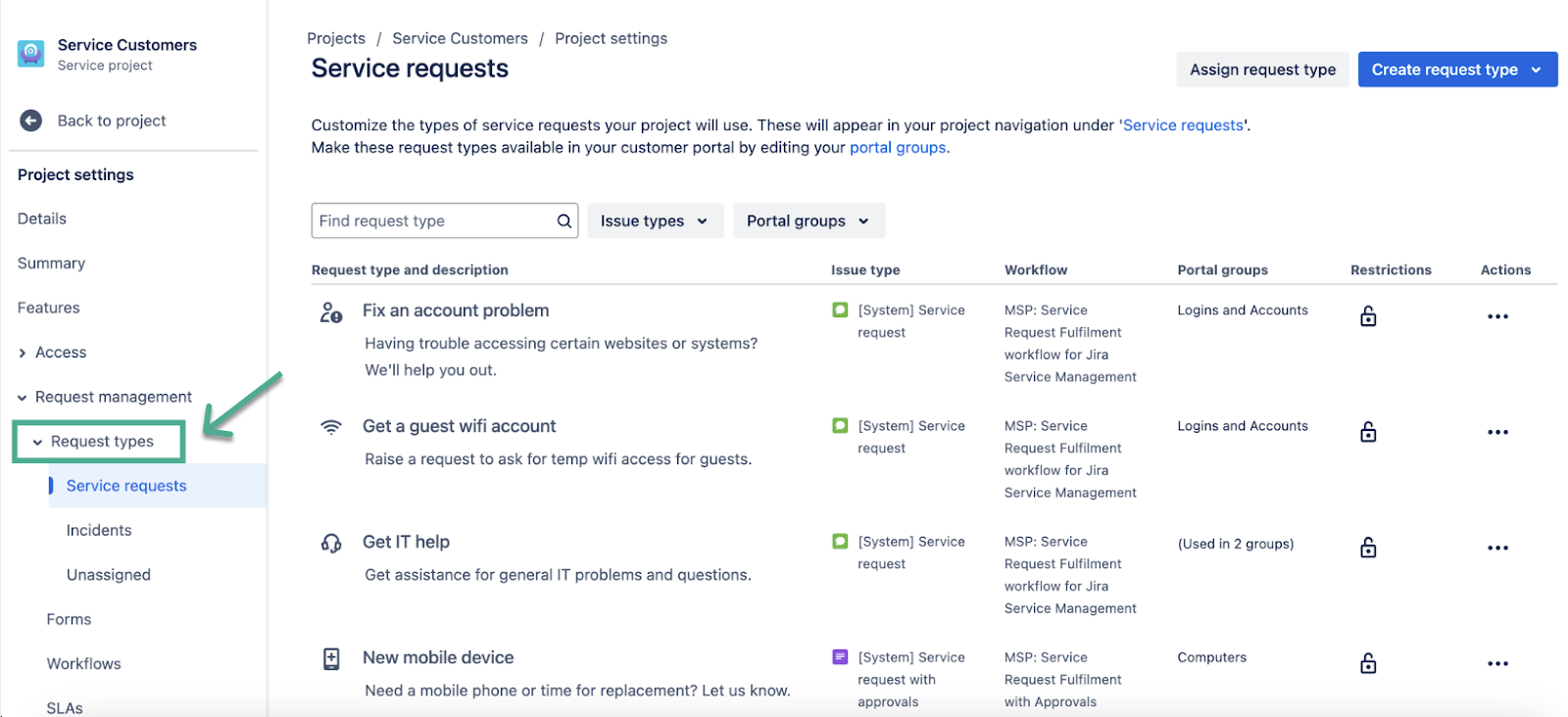Viewport: 1568px width, 717px height.
Task: Click the Create request type button
Action: (x=1445, y=70)
